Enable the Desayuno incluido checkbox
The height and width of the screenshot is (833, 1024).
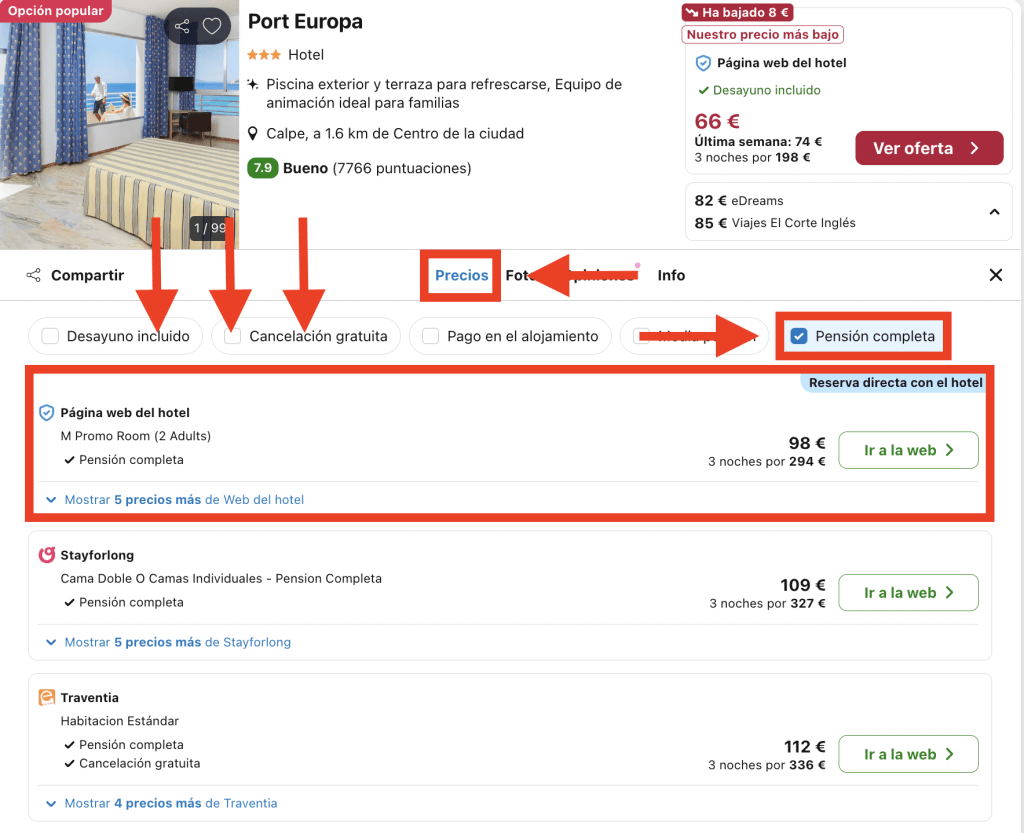click(x=51, y=336)
